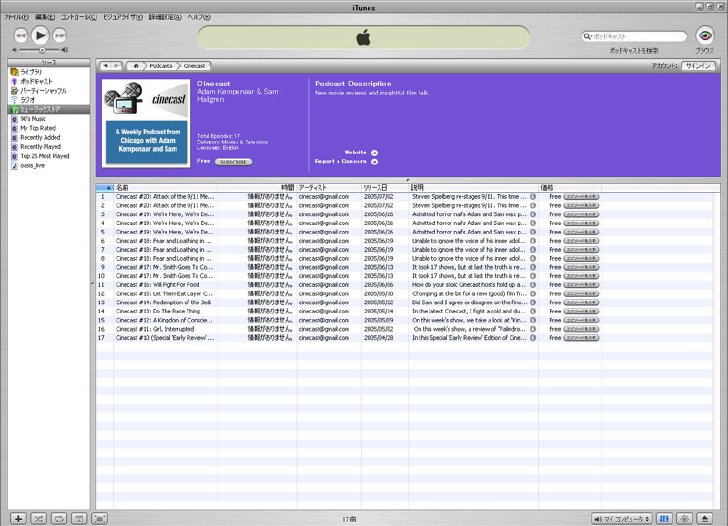Click the eject disc button
The width and height of the screenshot is (728, 526).
point(705,519)
